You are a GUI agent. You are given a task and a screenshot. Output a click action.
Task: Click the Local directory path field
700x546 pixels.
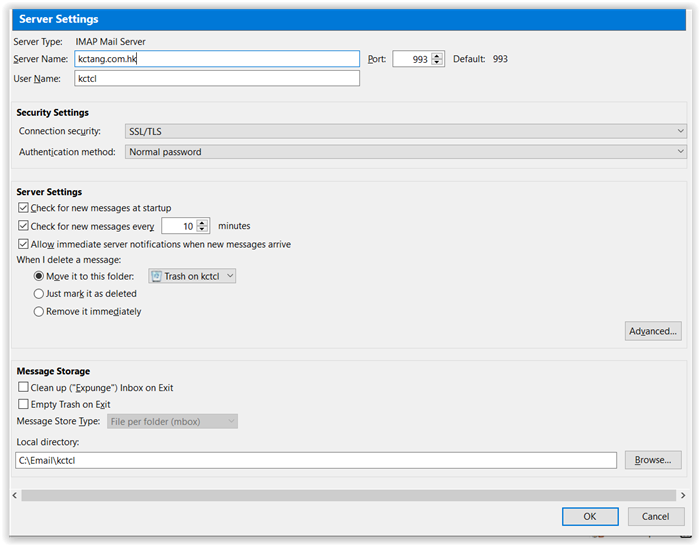[316, 460]
